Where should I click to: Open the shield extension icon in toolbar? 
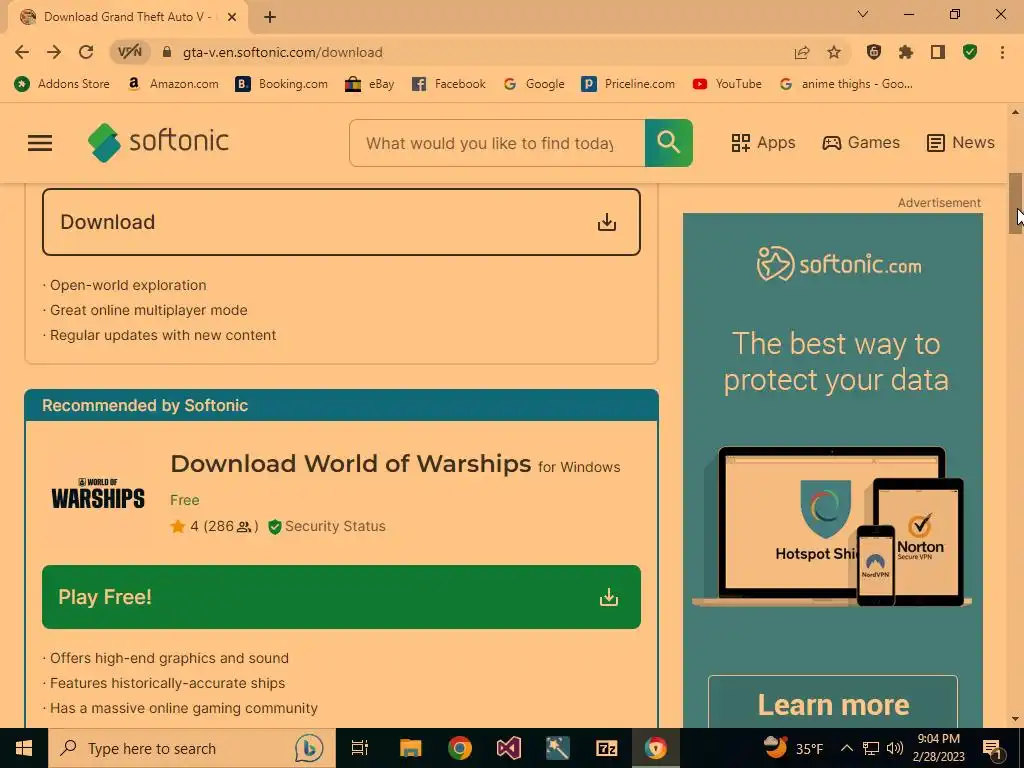pyautogui.click(x=874, y=52)
